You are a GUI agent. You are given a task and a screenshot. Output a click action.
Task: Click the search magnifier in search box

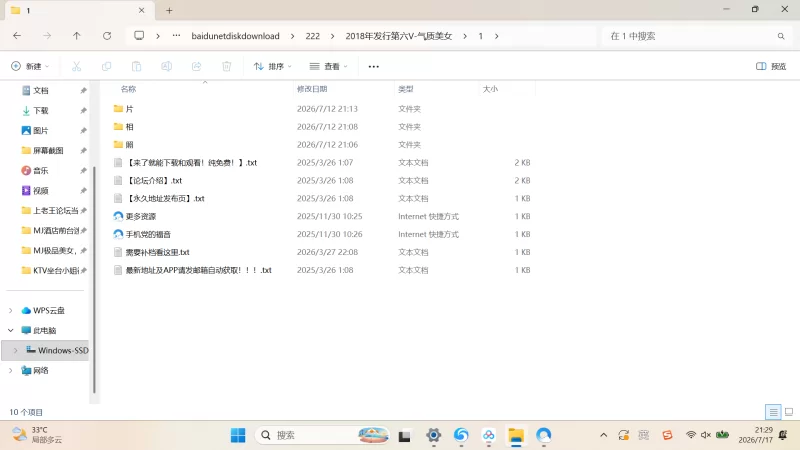coord(781,36)
